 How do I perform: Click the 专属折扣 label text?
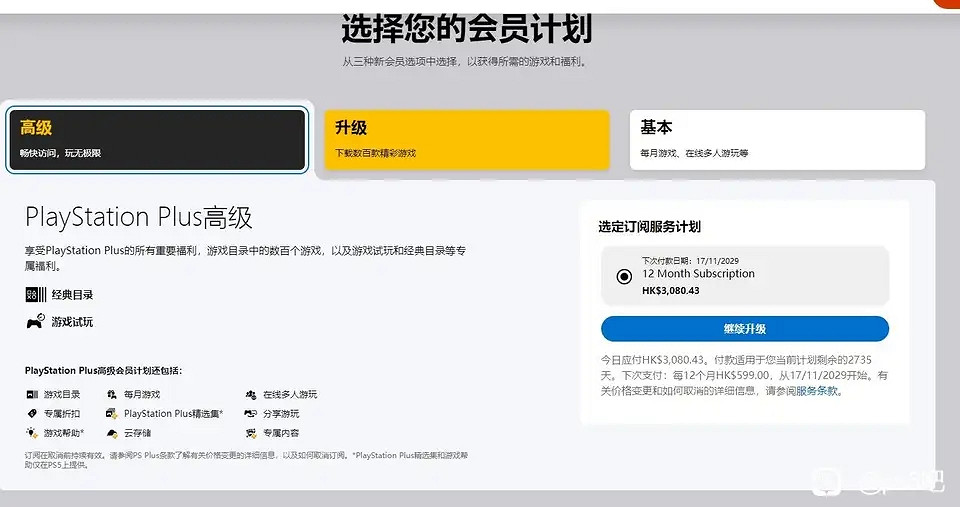pos(62,413)
